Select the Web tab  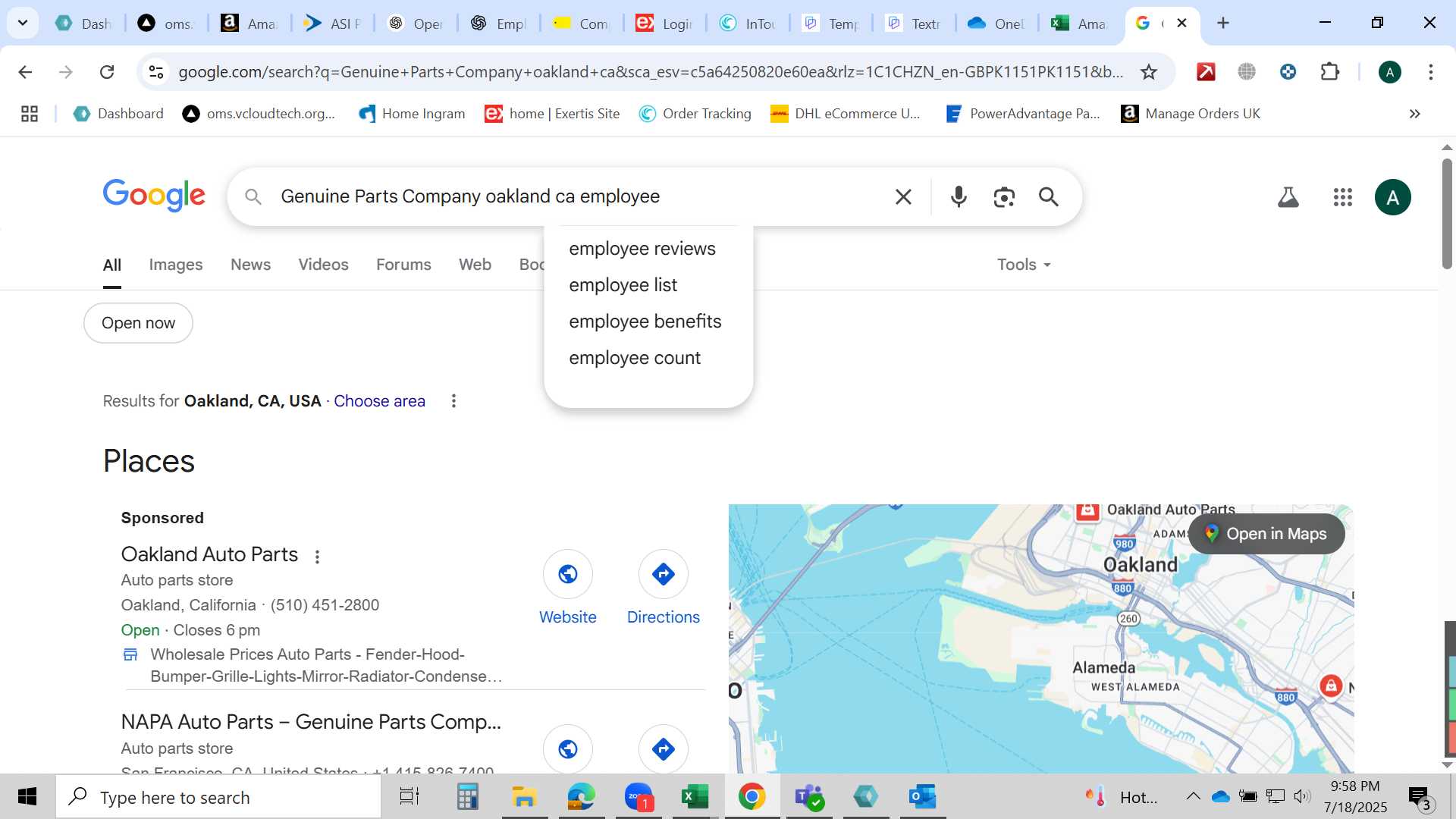point(475,265)
